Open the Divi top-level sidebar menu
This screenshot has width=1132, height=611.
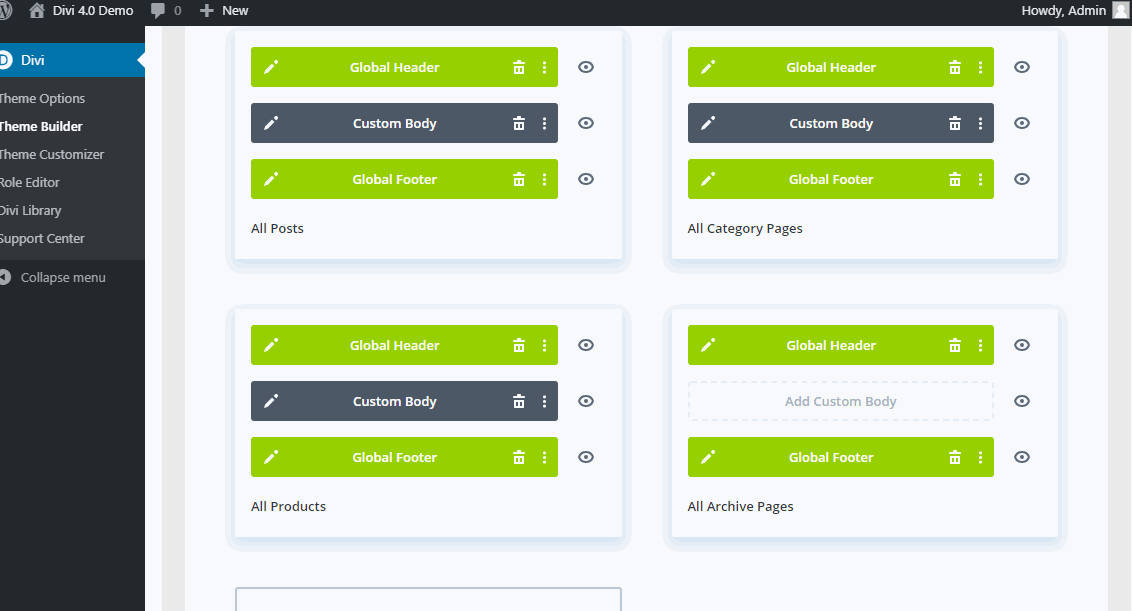pyautogui.click(x=72, y=60)
